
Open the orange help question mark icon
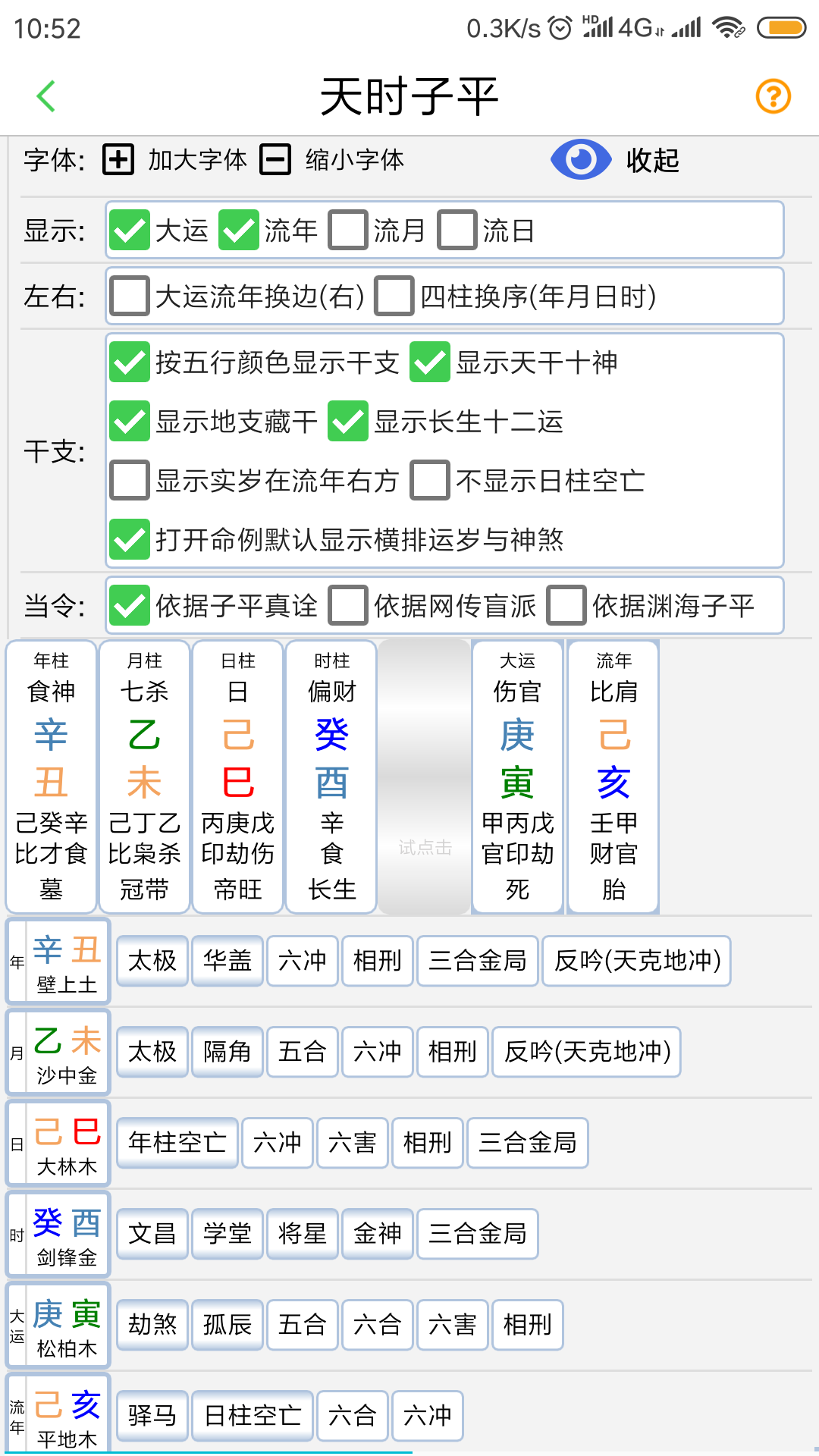(773, 96)
